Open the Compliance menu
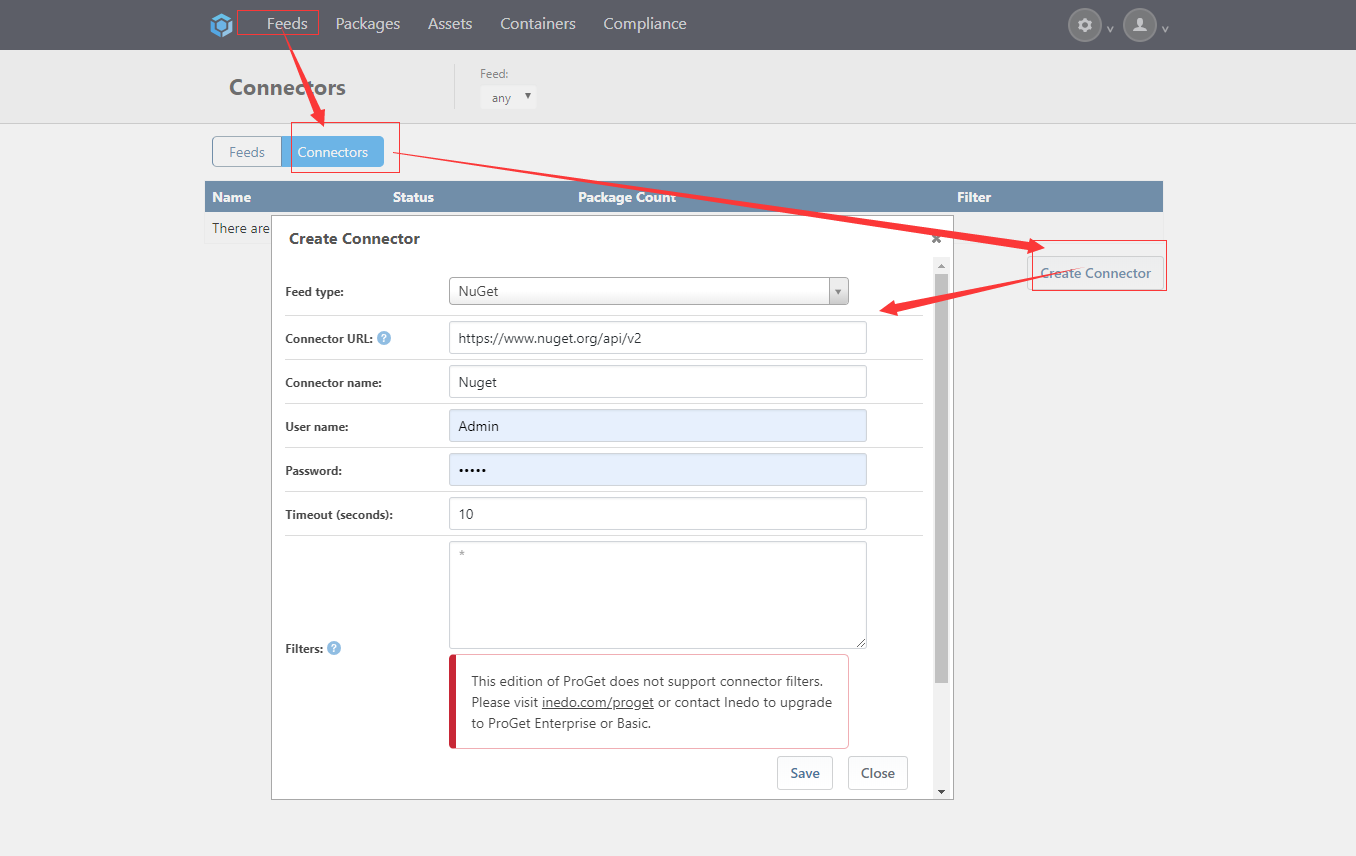 (645, 23)
